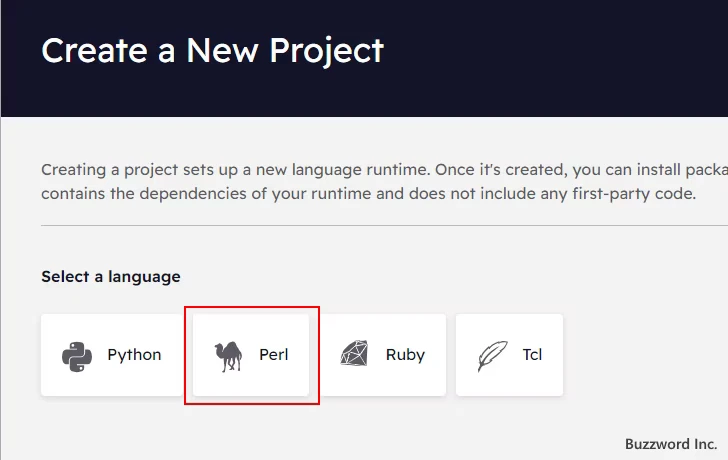Viewport: 728px width, 460px height.
Task: Pick the Tcl feather icon
Action: click(493, 356)
